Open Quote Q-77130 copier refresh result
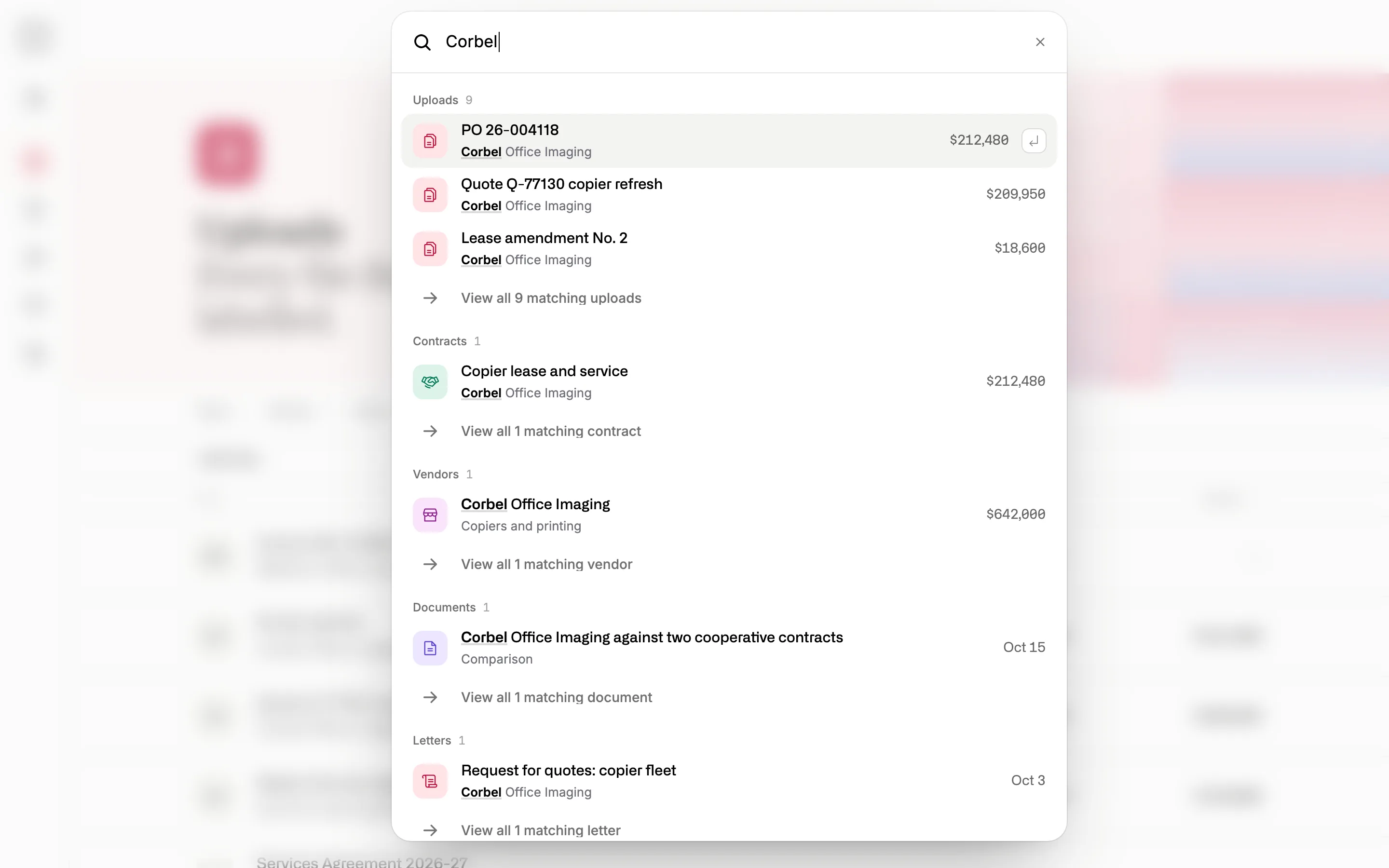 tap(728, 195)
